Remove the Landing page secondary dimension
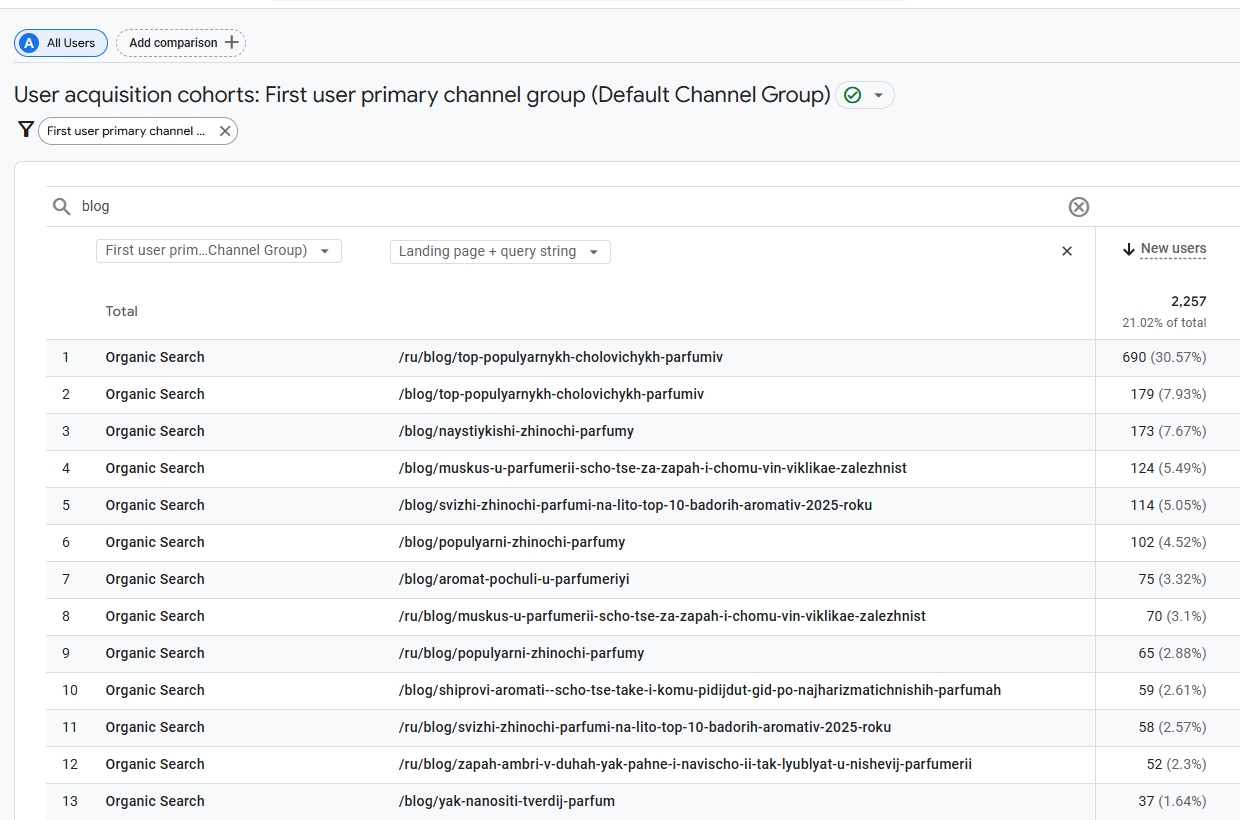 click(x=1066, y=251)
